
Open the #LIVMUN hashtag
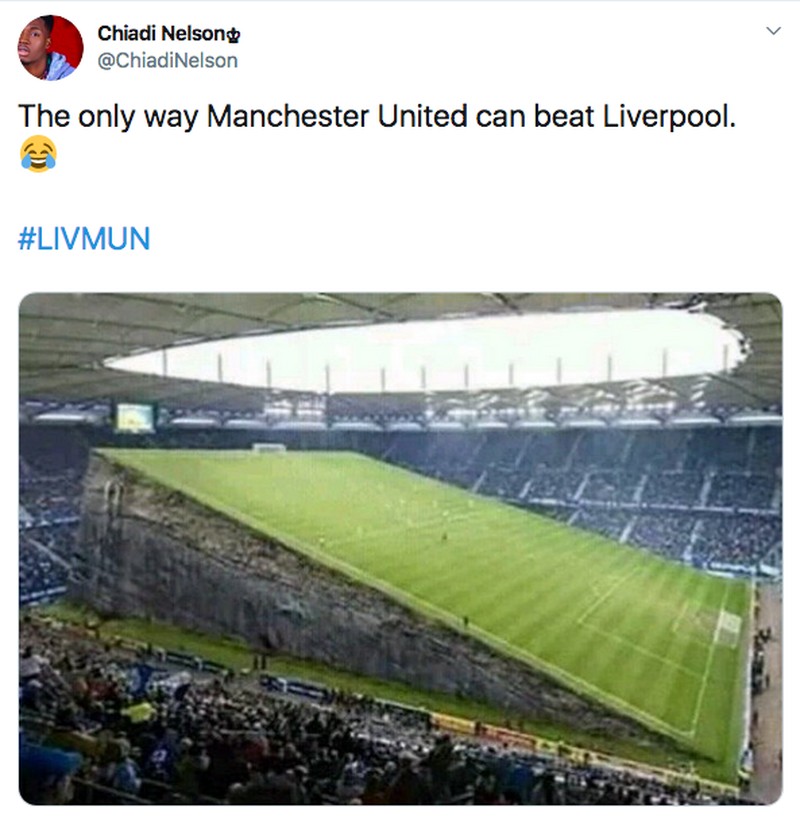pos(84,238)
